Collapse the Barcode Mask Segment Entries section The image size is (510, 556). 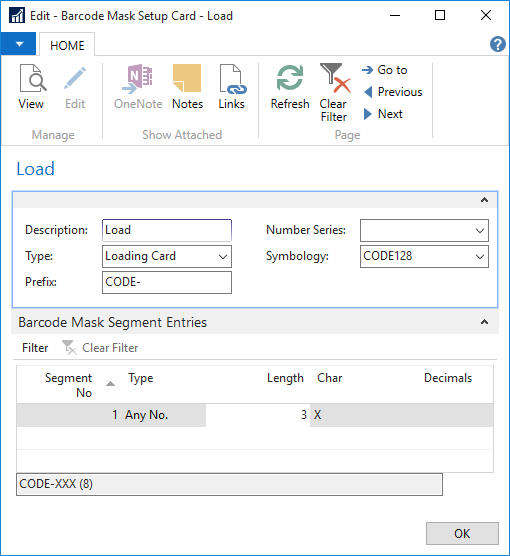click(x=484, y=322)
